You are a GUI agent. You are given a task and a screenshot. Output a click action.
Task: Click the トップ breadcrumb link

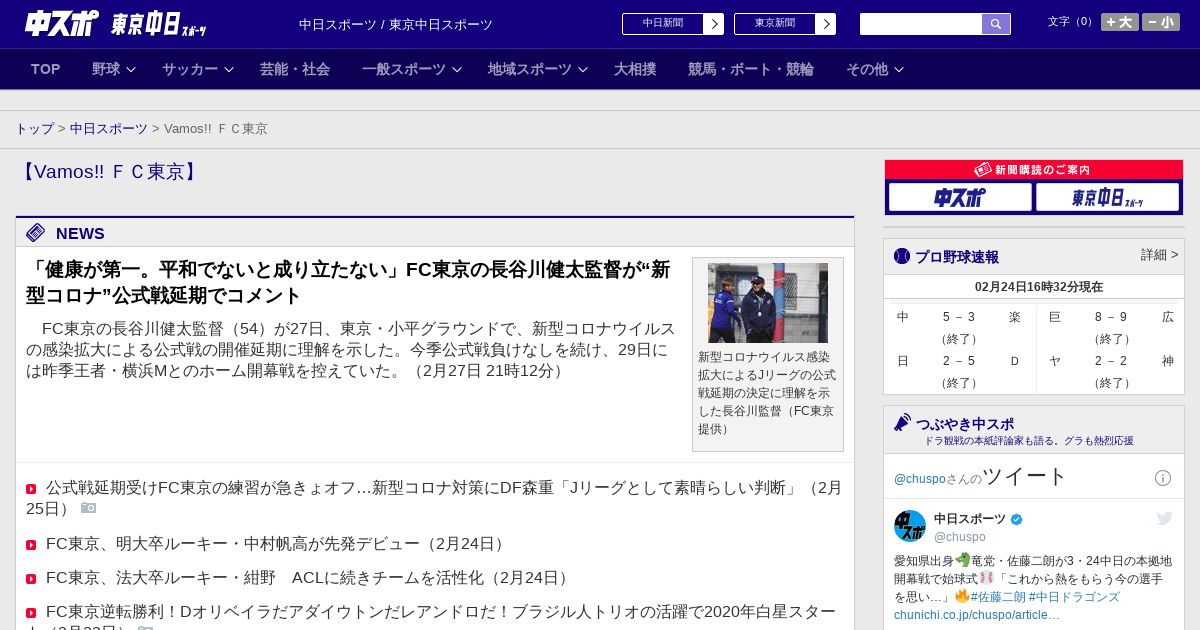[34, 129]
